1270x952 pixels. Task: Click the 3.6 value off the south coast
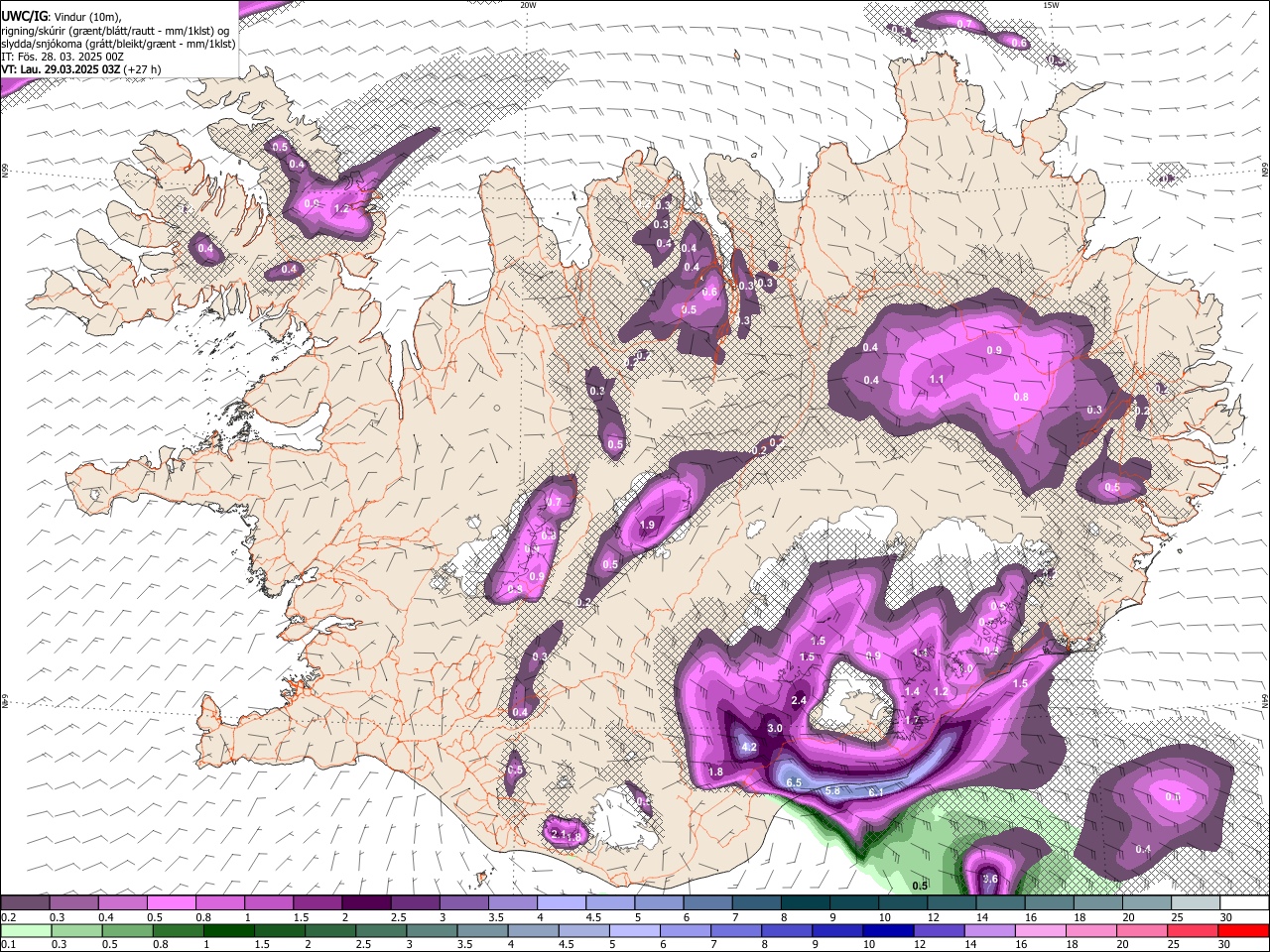coord(989,879)
